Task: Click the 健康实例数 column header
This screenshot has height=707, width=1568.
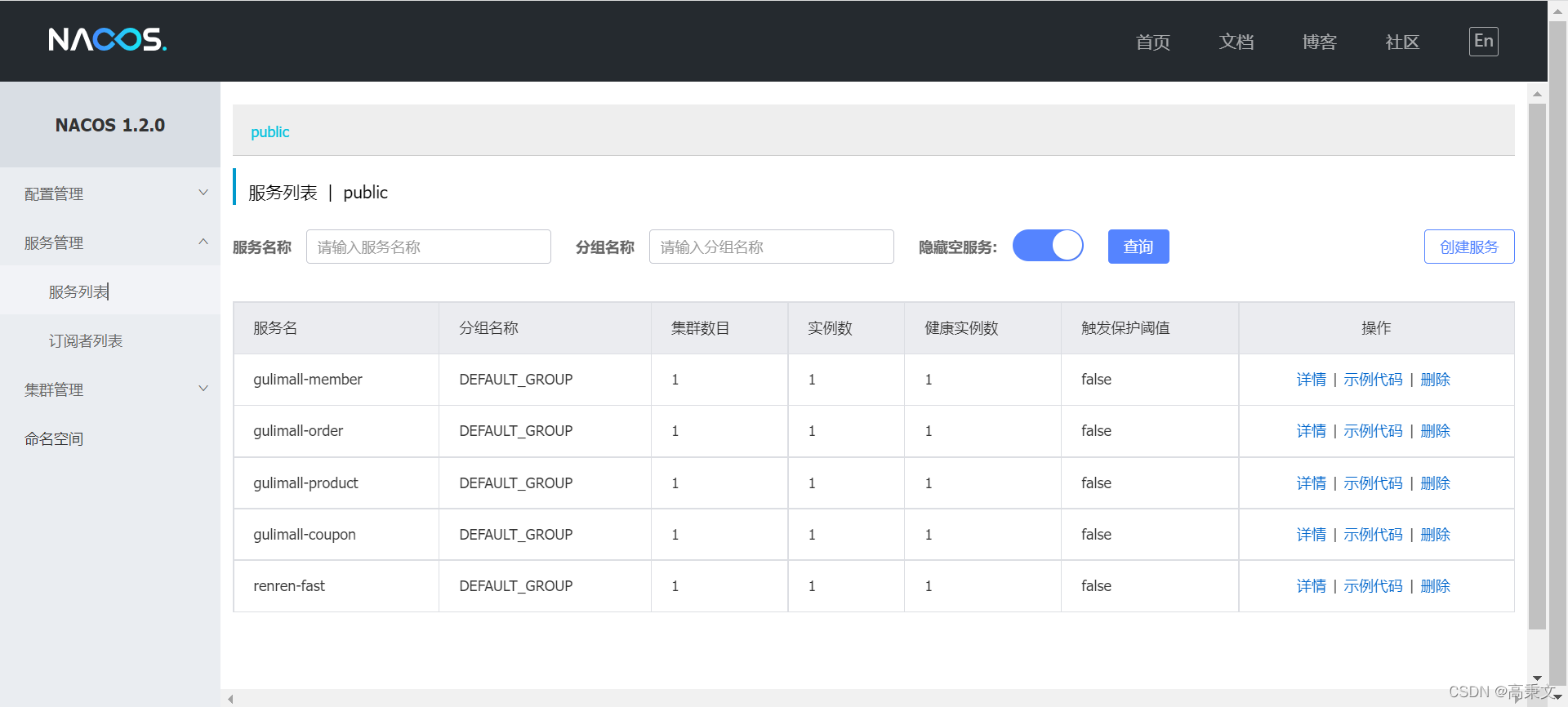Action: (982, 328)
